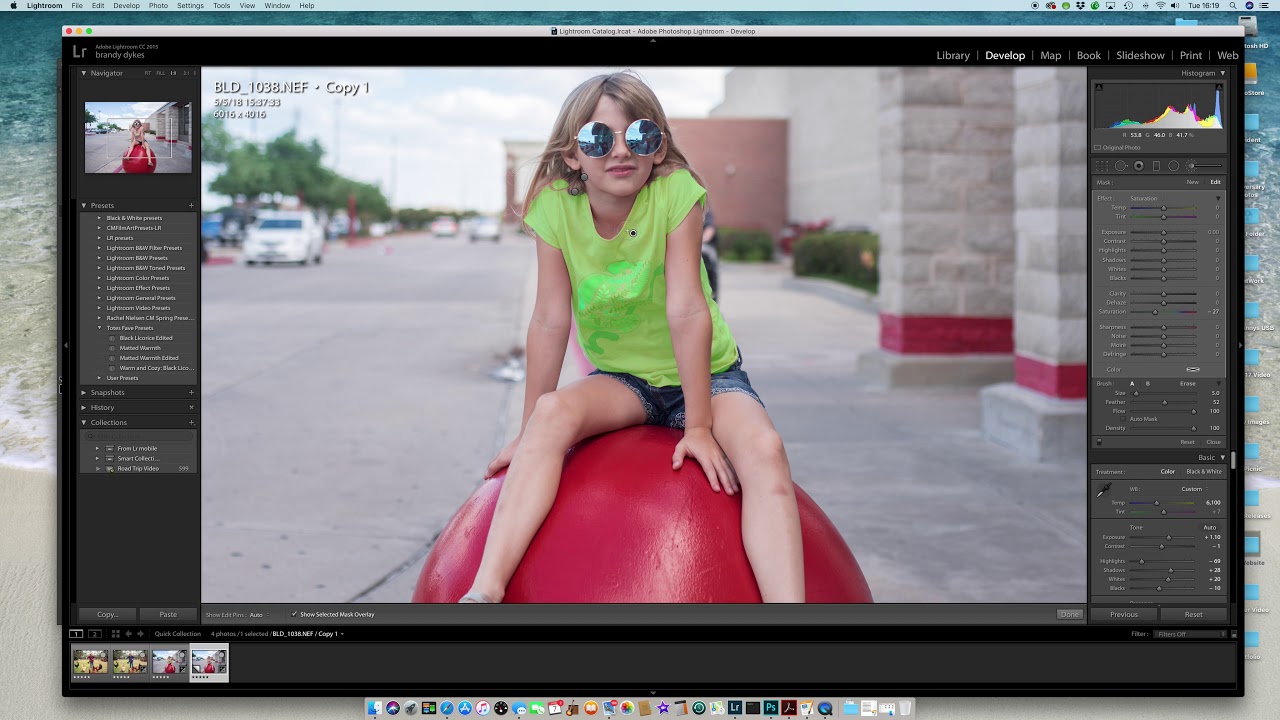Viewport: 1280px width, 720px height.
Task: Open second window display button 2
Action: click(x=94, y=633)
